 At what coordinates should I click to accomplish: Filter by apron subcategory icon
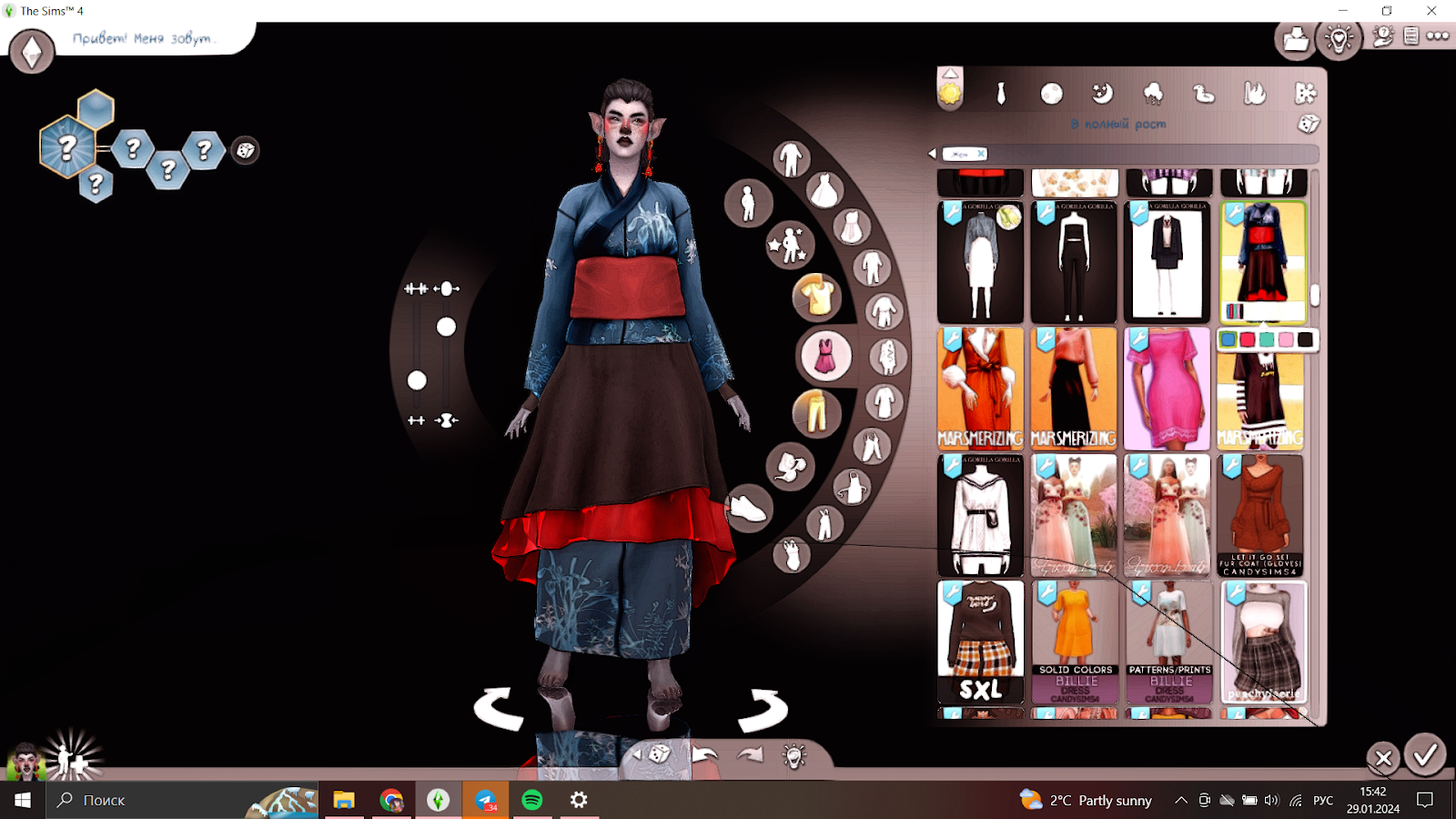point(852,488)
